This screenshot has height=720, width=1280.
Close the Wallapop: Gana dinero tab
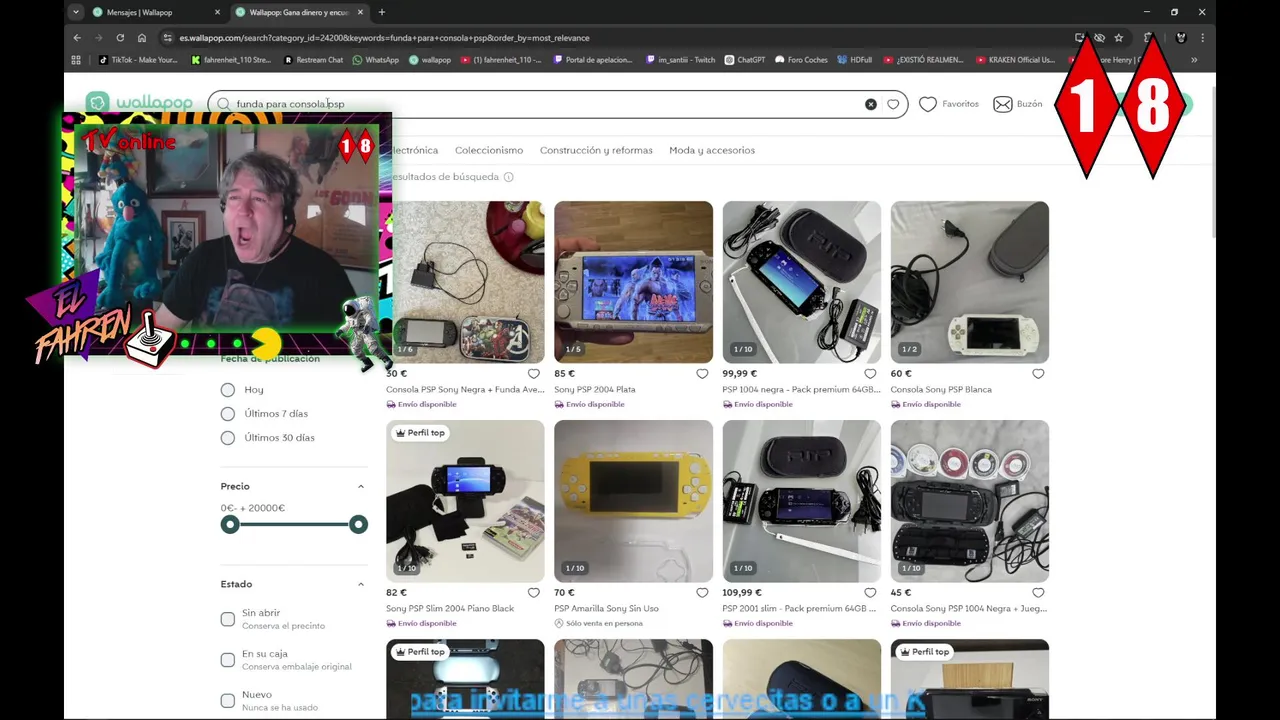tap(360, 12)
